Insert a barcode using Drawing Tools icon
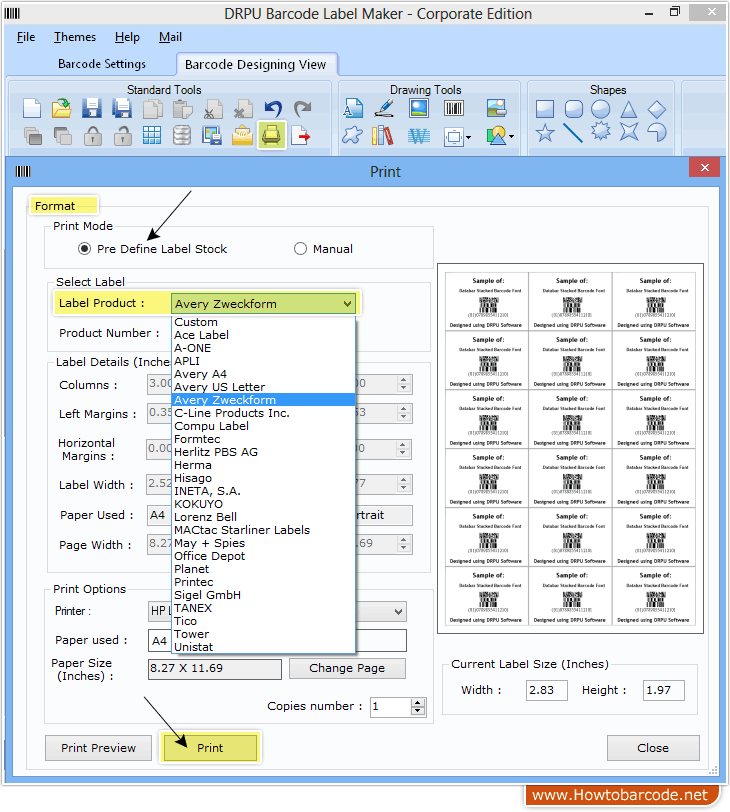 pyautogui.click(x=453, y=109)
